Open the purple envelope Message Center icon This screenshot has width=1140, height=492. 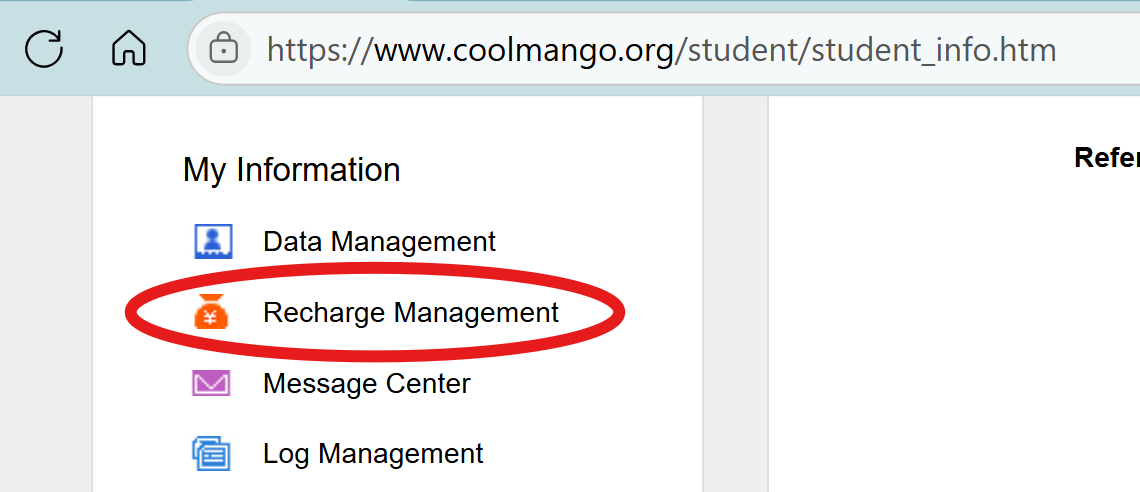click(x=211, y=383)
